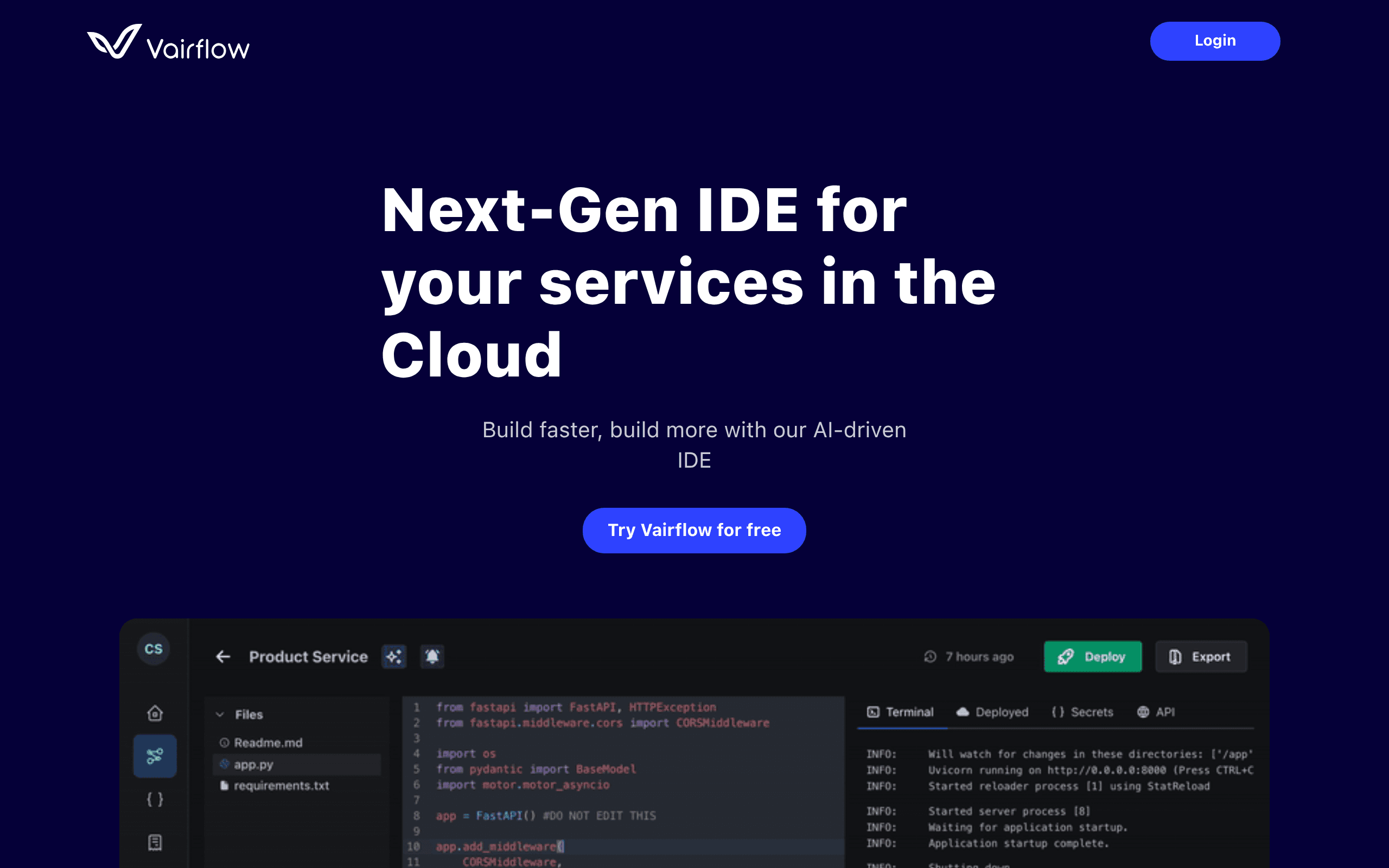This screenshot has width=1389, height=868.
Task: Open notifications with the bell icon
Action: pyautogui.click(x=432, y=657)
